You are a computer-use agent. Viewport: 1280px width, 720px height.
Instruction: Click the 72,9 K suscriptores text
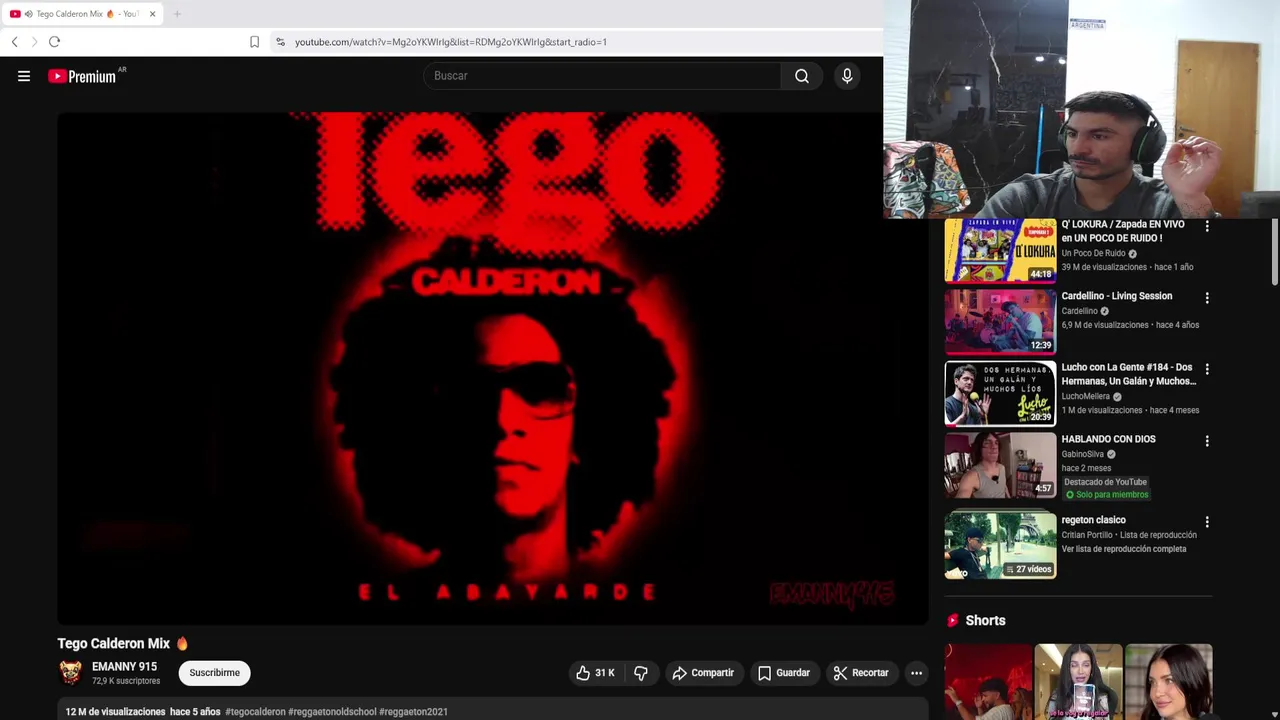click(126, 681)
